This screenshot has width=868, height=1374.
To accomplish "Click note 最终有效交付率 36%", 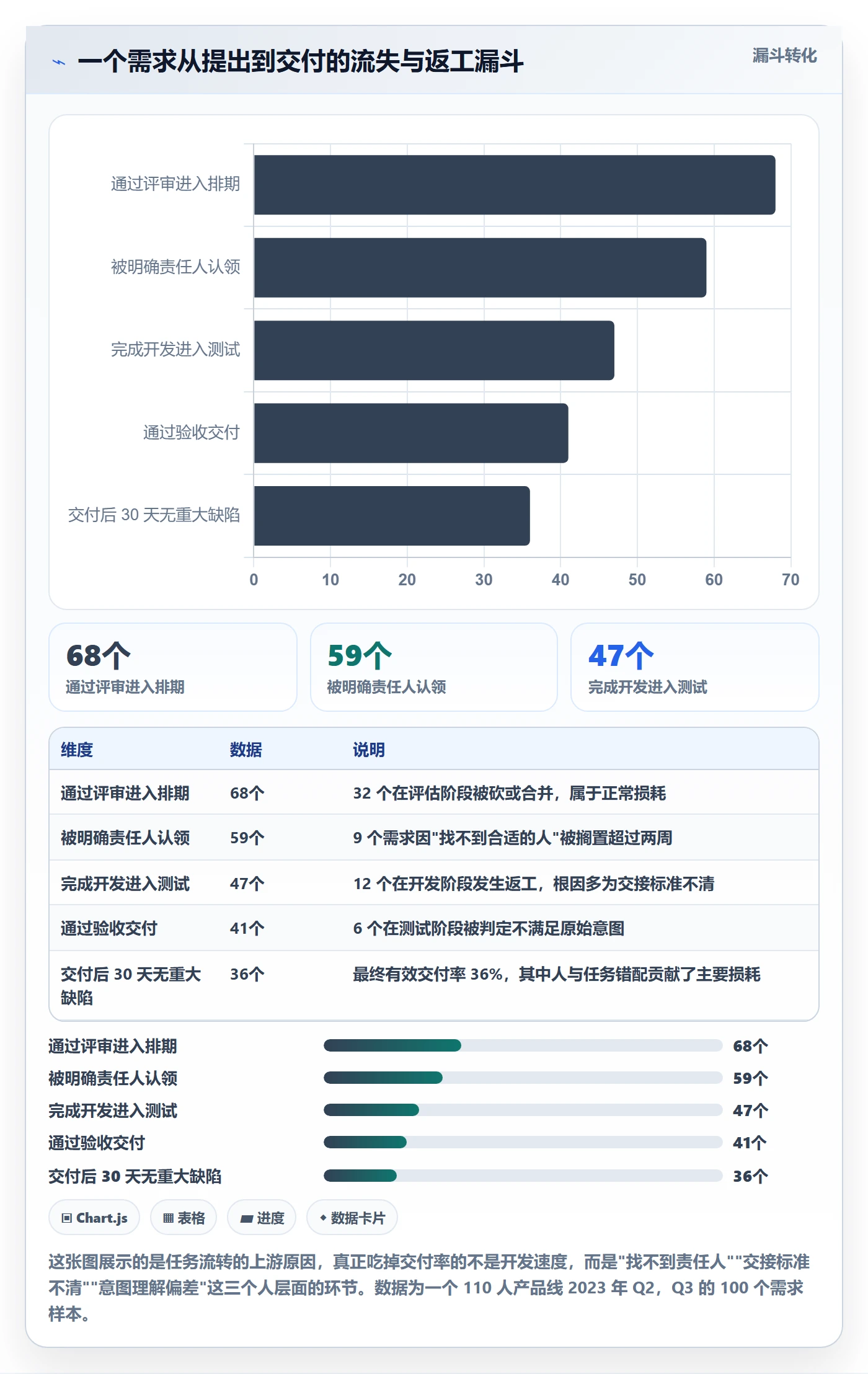I will point(557,974).
